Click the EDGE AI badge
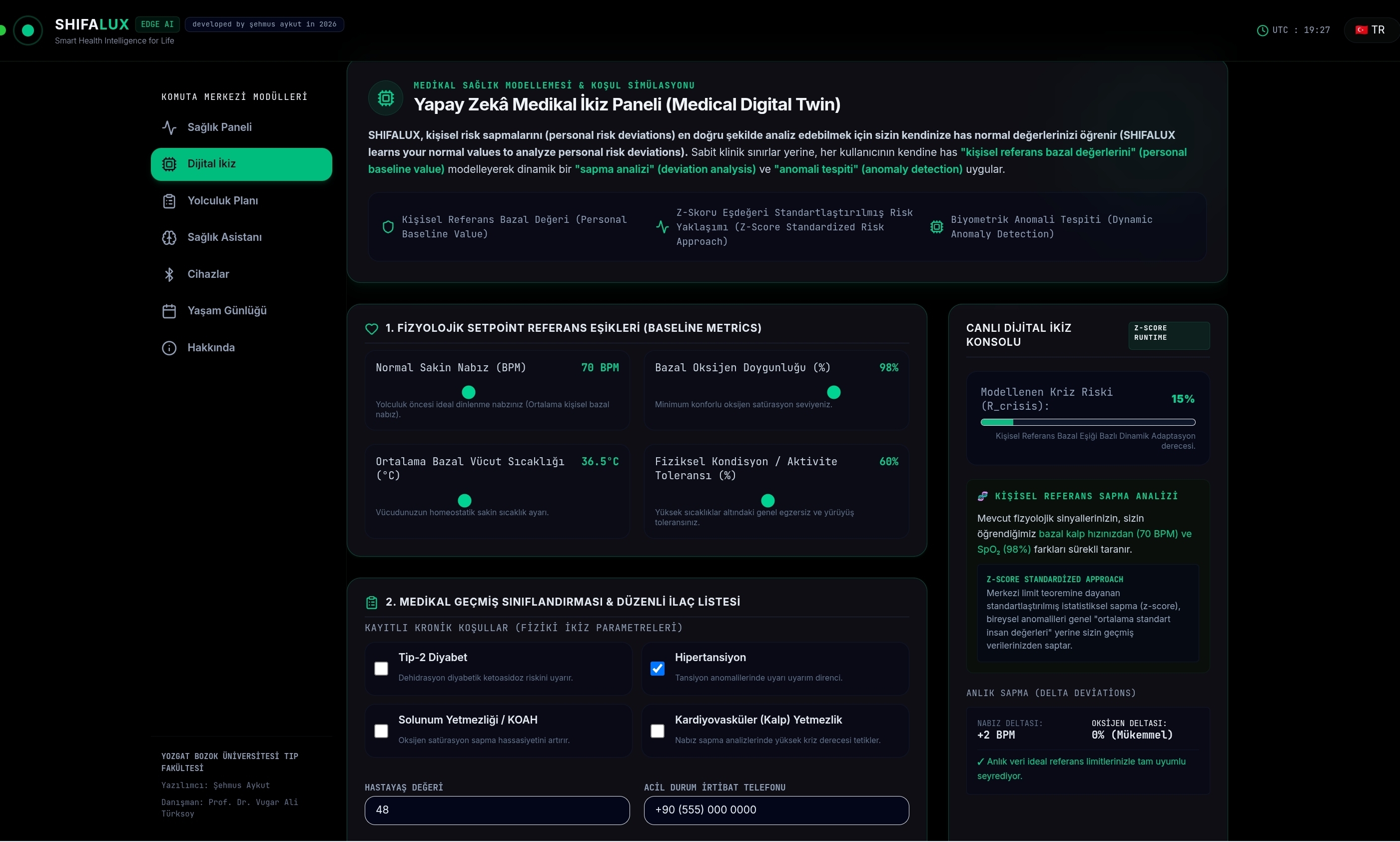Image resolution: width=1400 pixels, height=842 pixels. click(x=157, y=24)
